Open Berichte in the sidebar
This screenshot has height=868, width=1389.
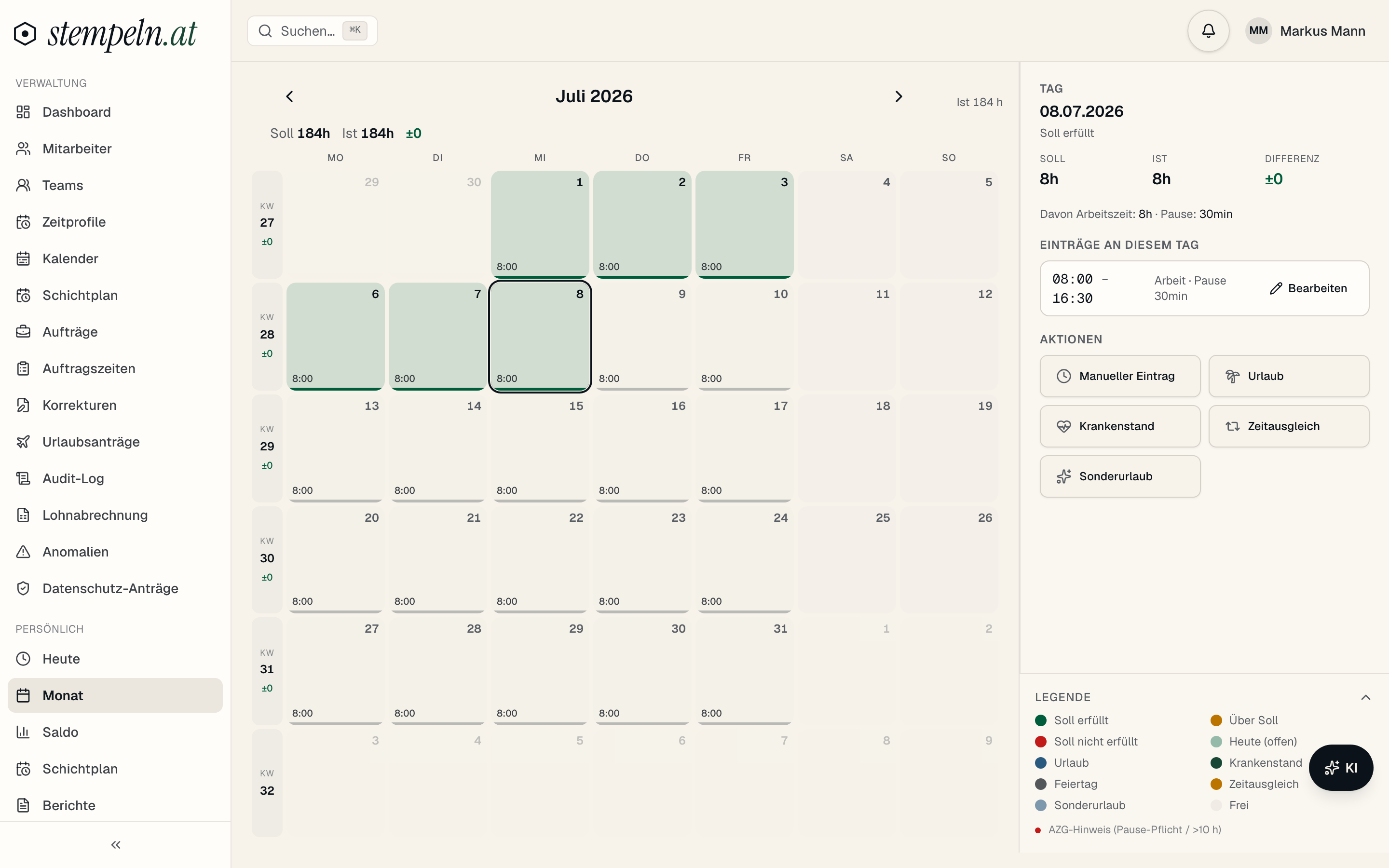point(115,805)
